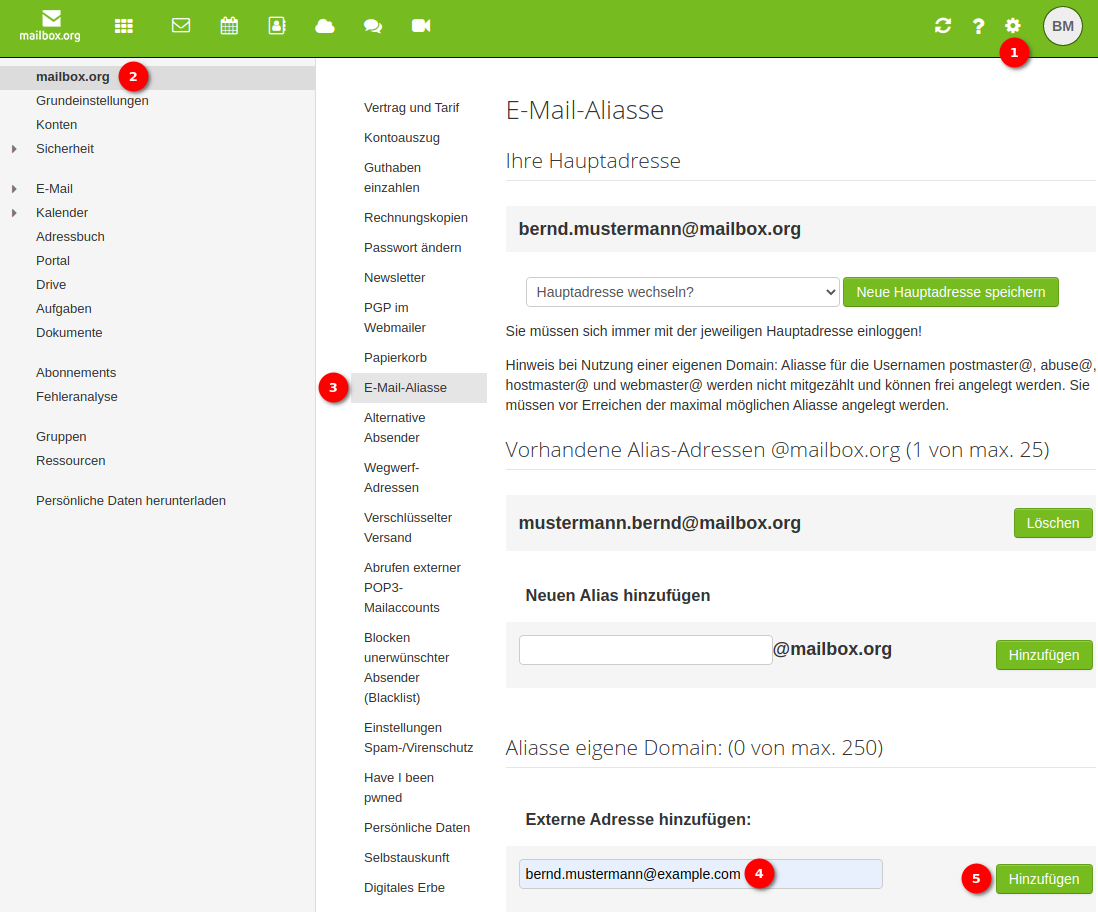Open the address book icon in top bar
Screen dimensions: 1098x912
click(277, 26)
